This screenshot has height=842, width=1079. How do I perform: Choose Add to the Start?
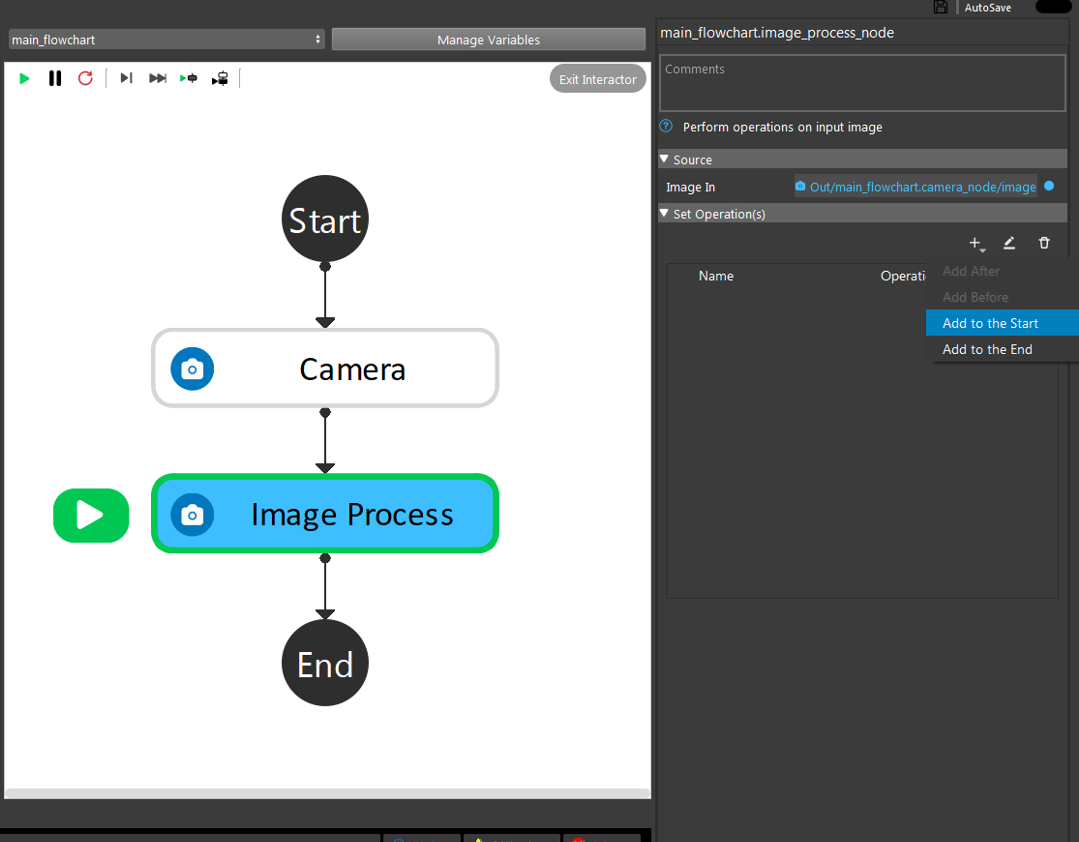(x=1002, y=323)
